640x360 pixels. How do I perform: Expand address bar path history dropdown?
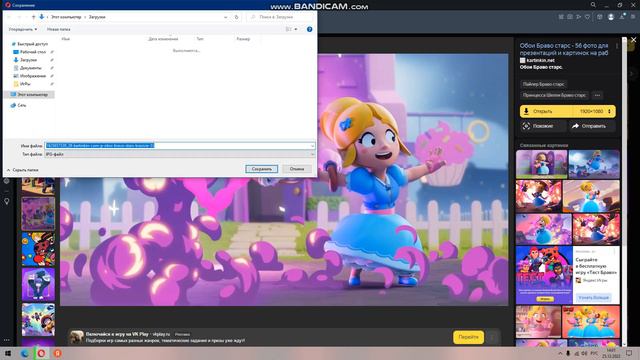click(x=225, y=17)
